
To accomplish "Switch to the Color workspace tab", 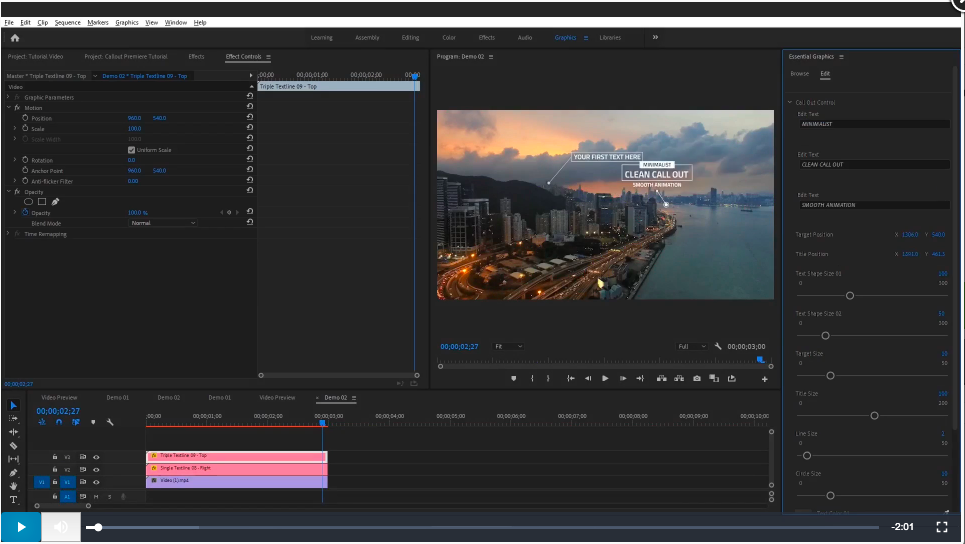I will click(449, 38).
